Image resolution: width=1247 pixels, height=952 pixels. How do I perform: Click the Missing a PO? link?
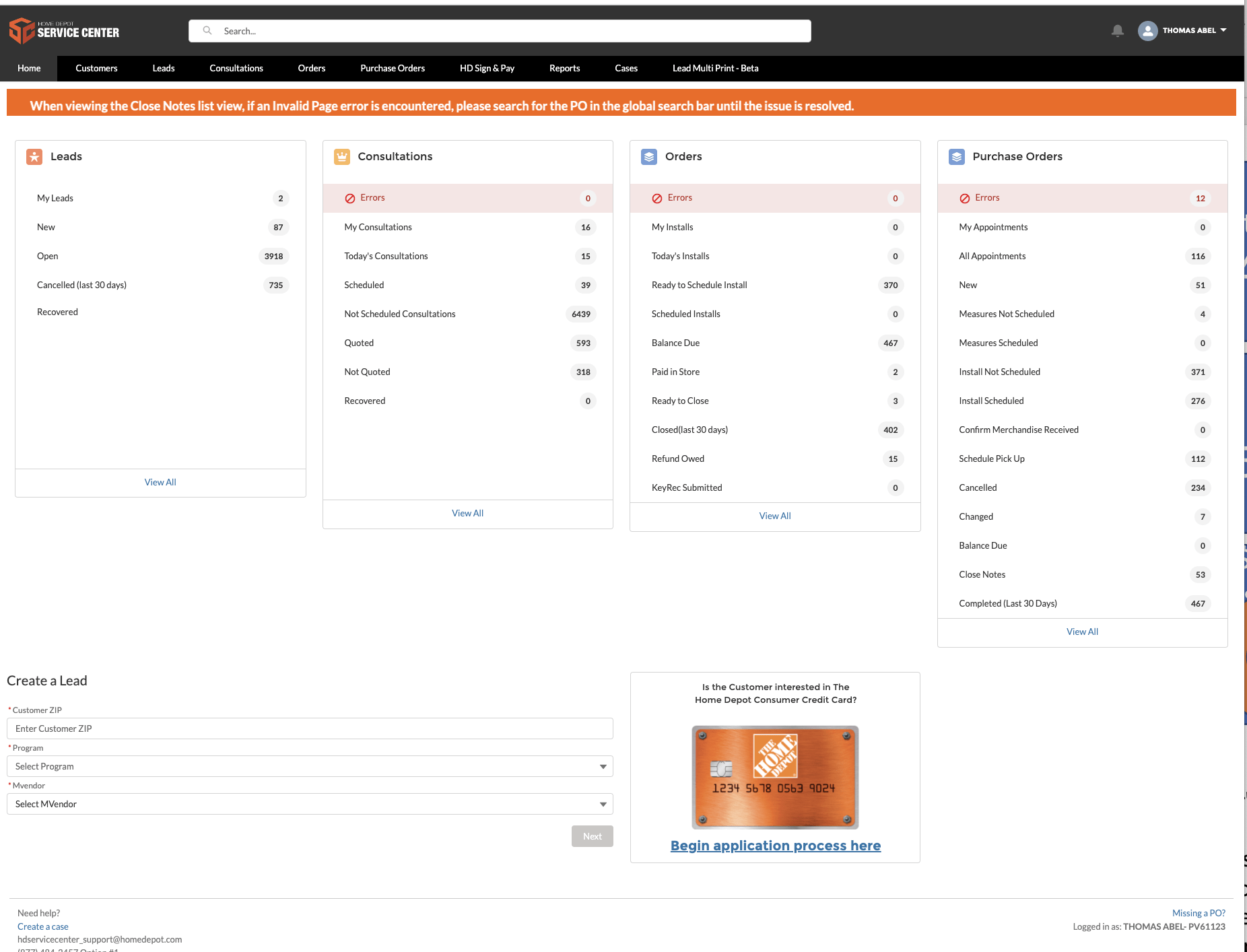pyautogui.click(x=1199, y=913)
